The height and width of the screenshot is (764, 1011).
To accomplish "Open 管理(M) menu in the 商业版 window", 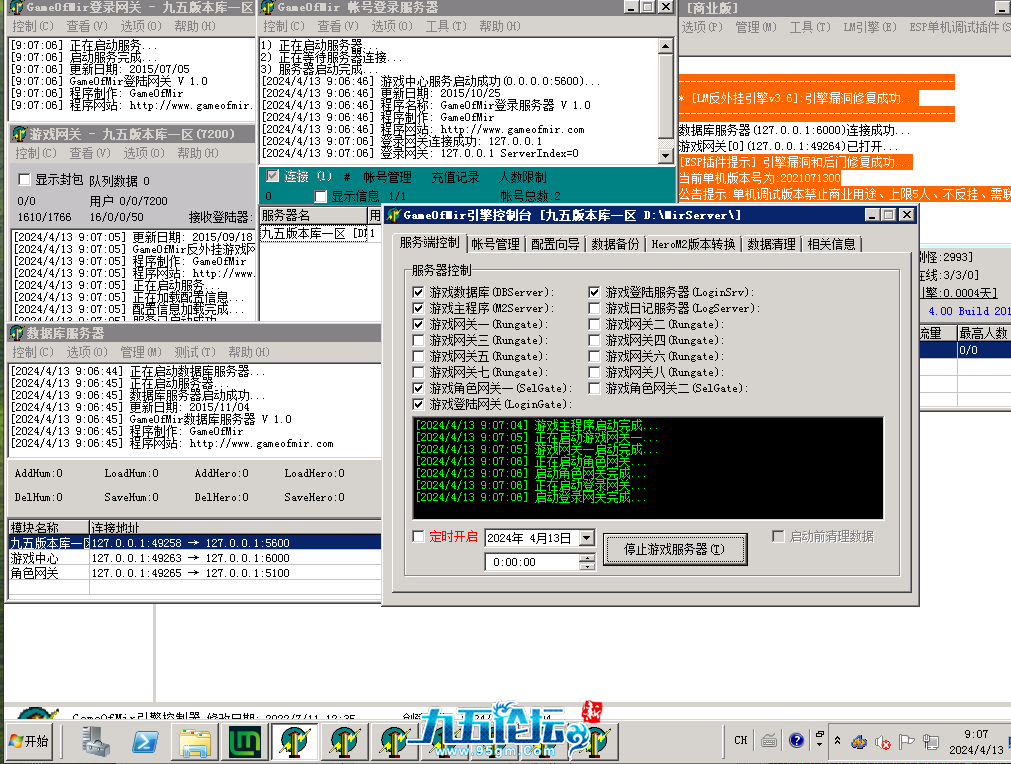I will click(x=756, y=27).
